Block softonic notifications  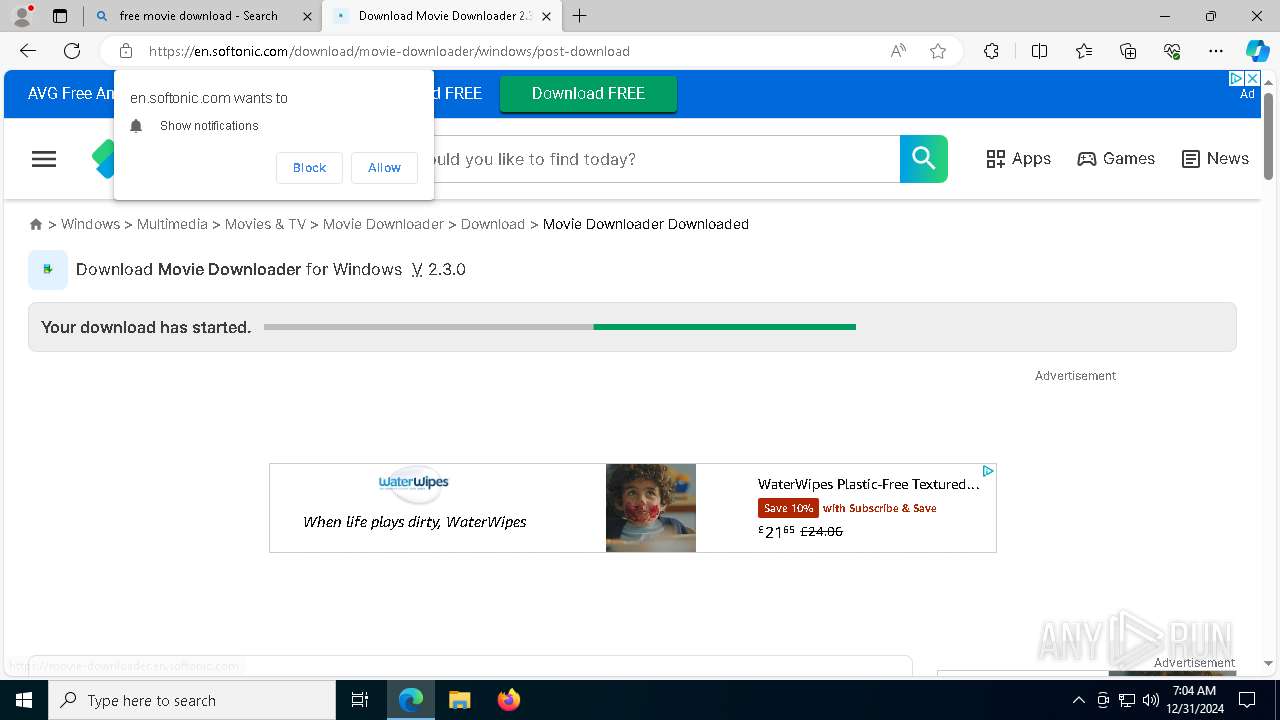pos(309,168)
